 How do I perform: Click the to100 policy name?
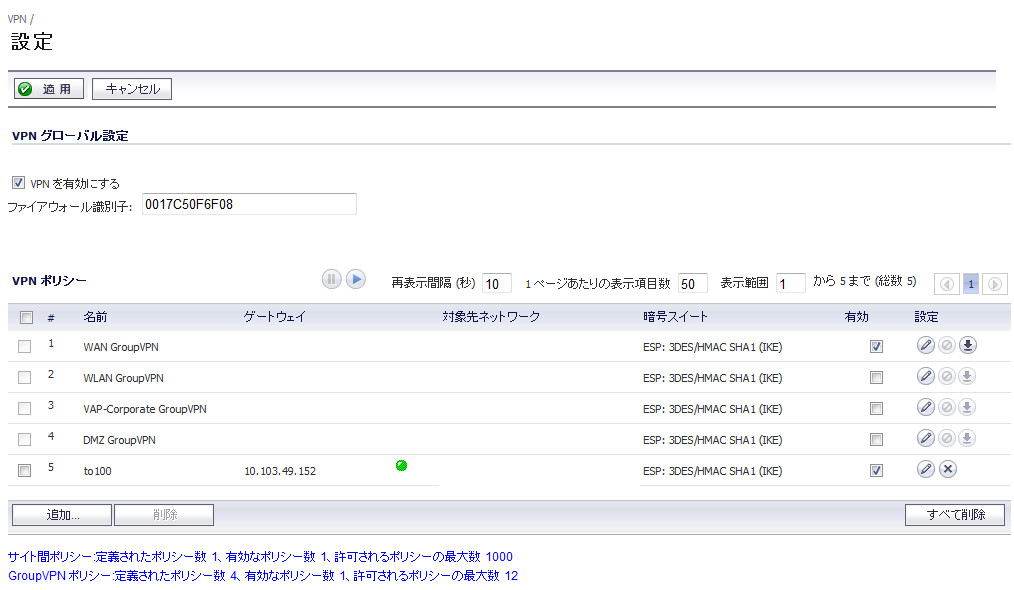pyautogui.click(x=98, y=472)
